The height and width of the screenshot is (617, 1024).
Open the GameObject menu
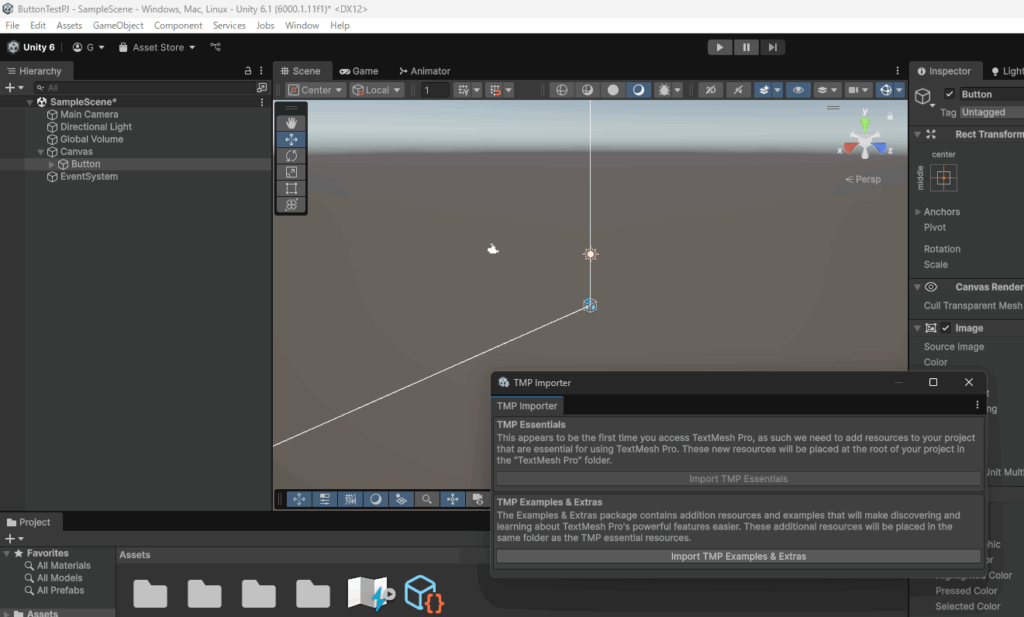coord(118,25)
